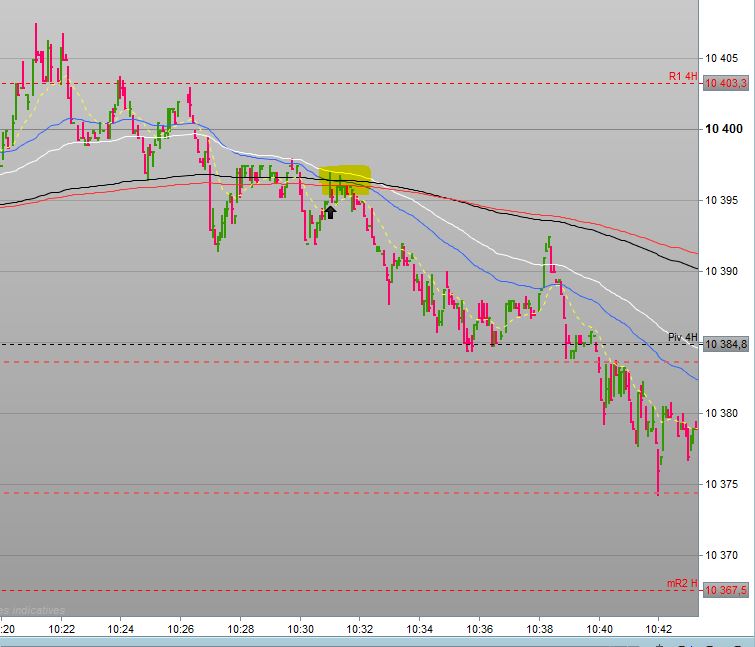
Task: Select the blue moving average curve
Action: point(433,231)
